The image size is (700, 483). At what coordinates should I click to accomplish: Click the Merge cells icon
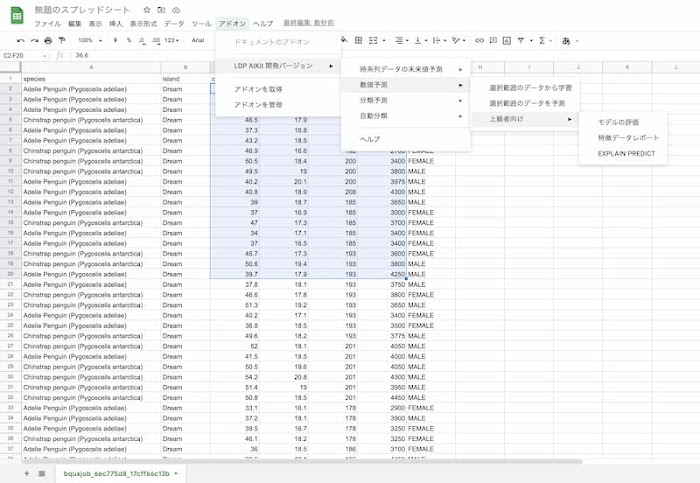[x=373, y=40]
